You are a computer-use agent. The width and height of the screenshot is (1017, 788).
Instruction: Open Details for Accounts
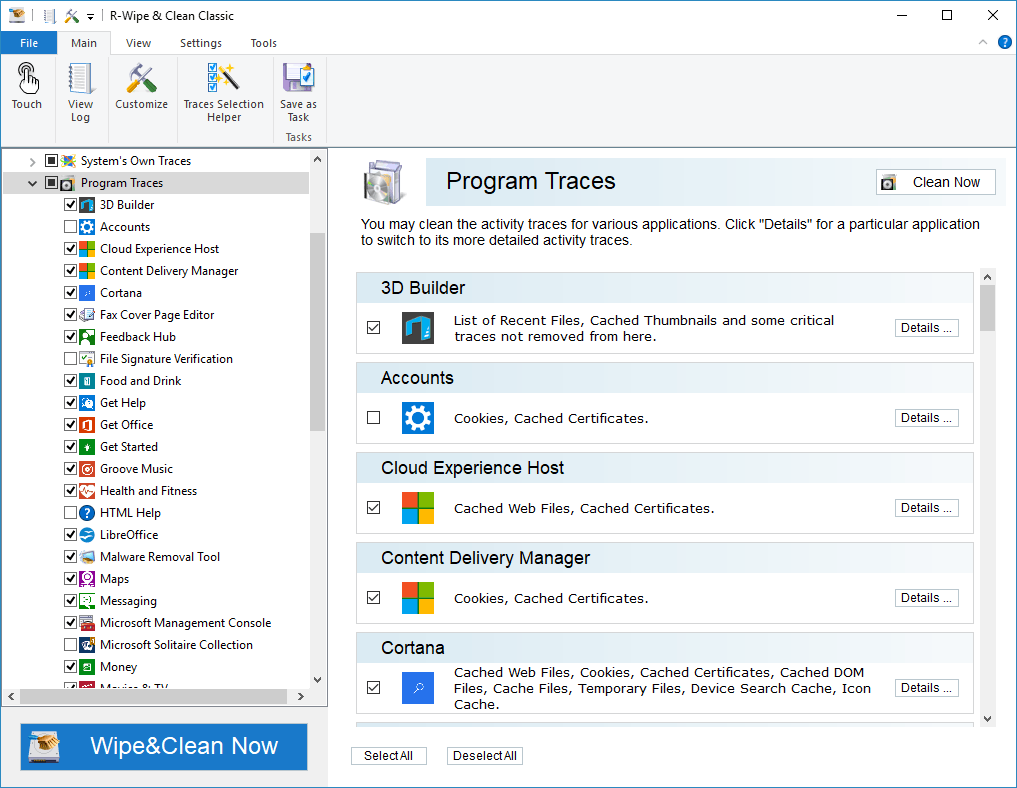click(926, 418)
